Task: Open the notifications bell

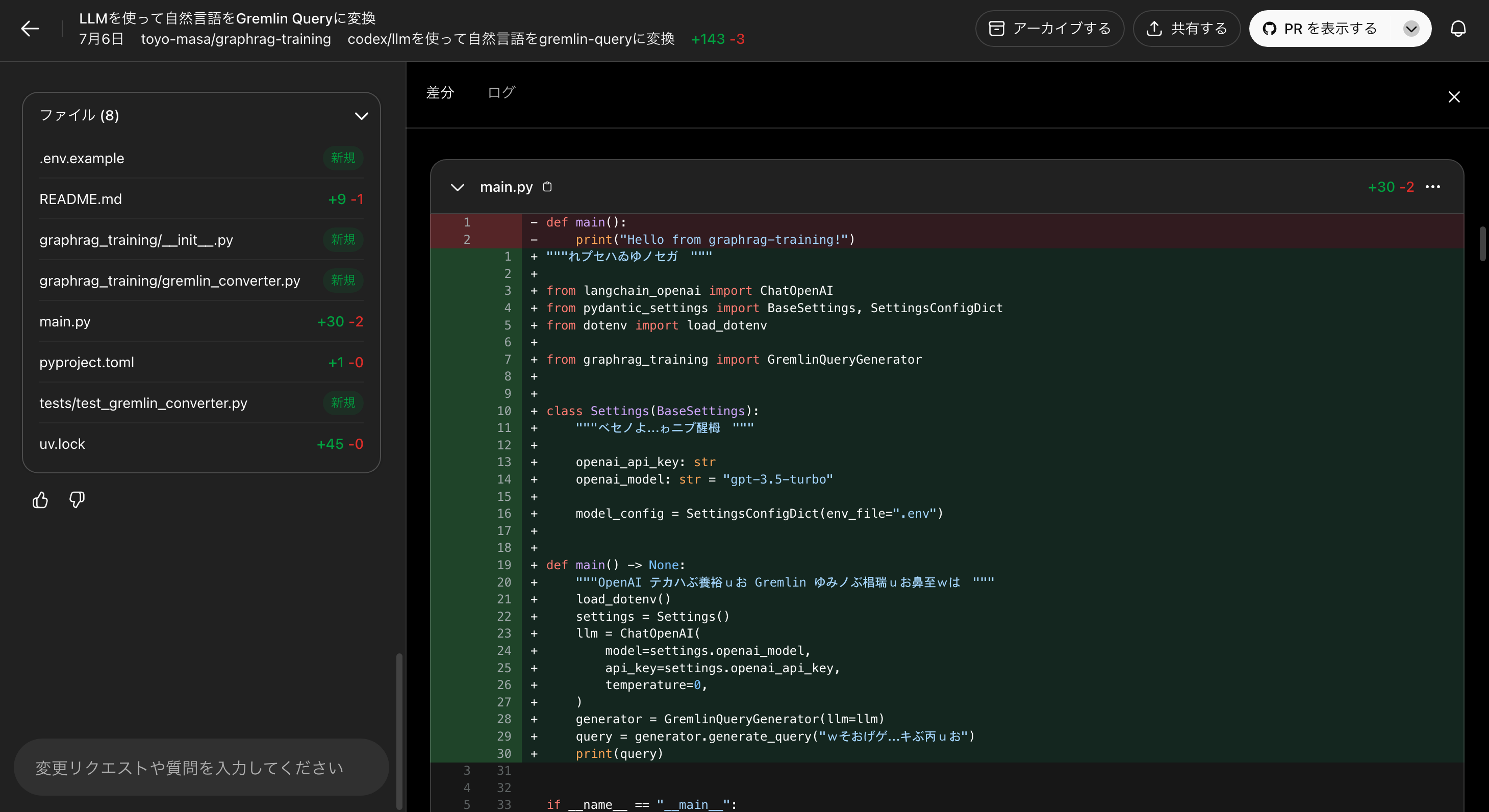Action: [x=1459, y=28]
